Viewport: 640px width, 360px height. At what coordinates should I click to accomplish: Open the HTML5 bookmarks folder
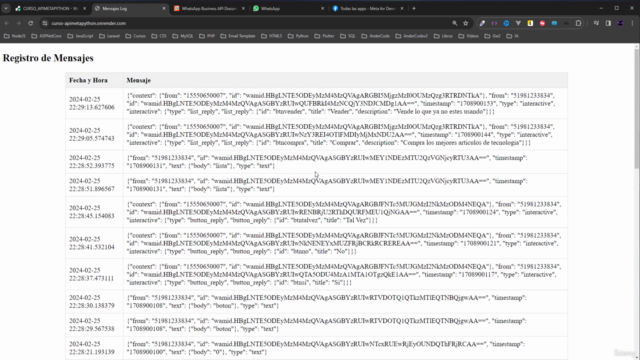[272, 36]
